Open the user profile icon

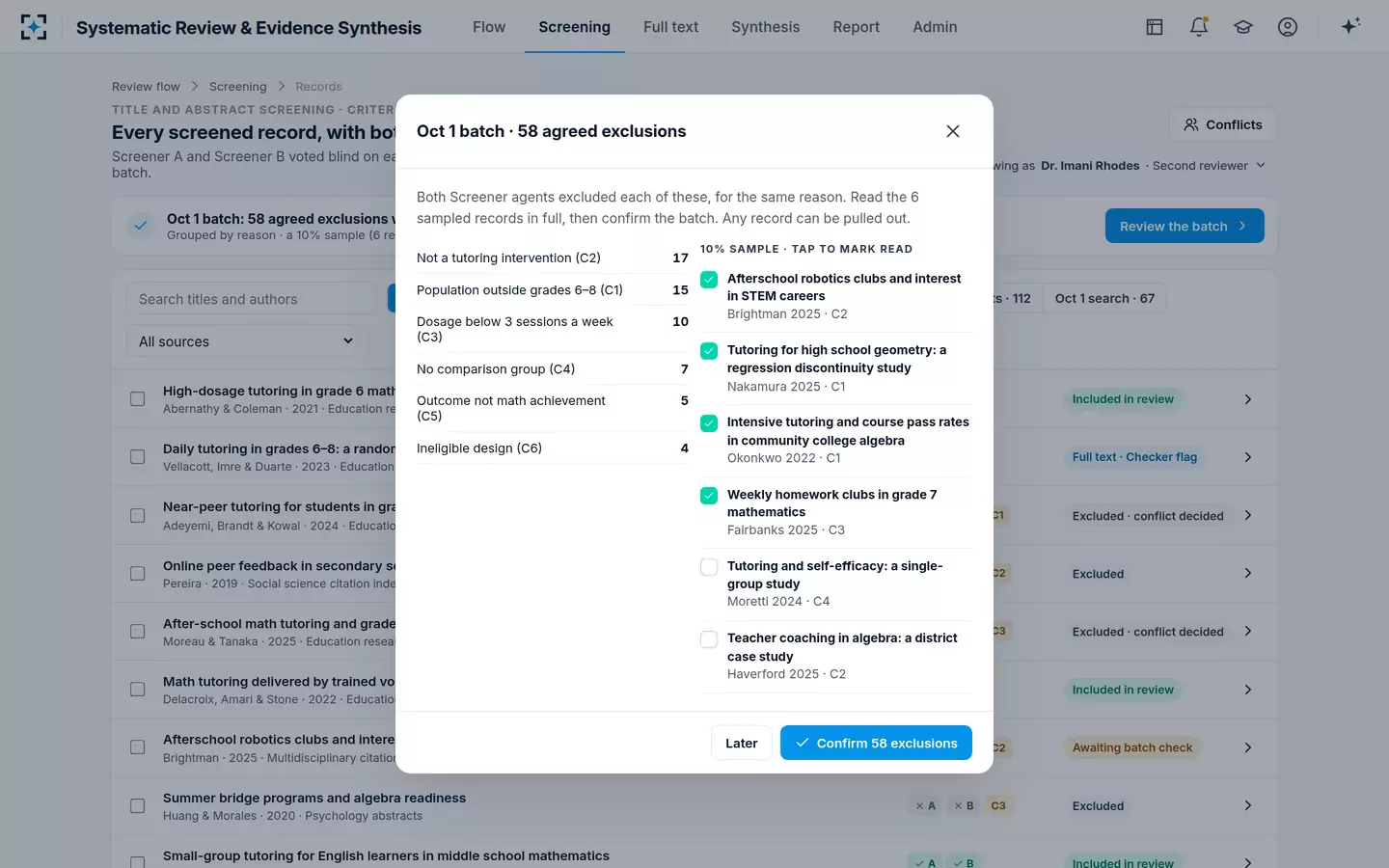(1288, 27)
